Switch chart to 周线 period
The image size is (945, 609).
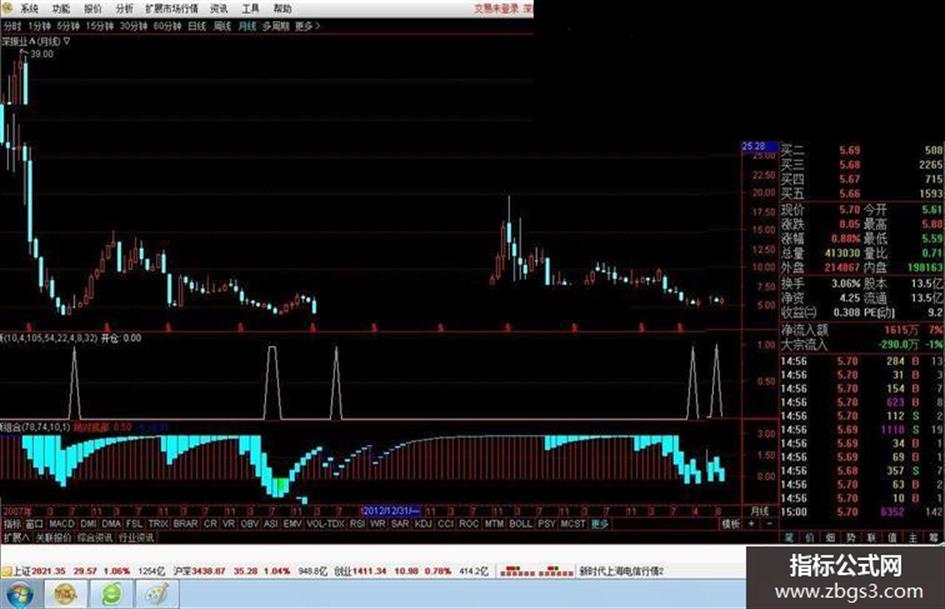222,26
